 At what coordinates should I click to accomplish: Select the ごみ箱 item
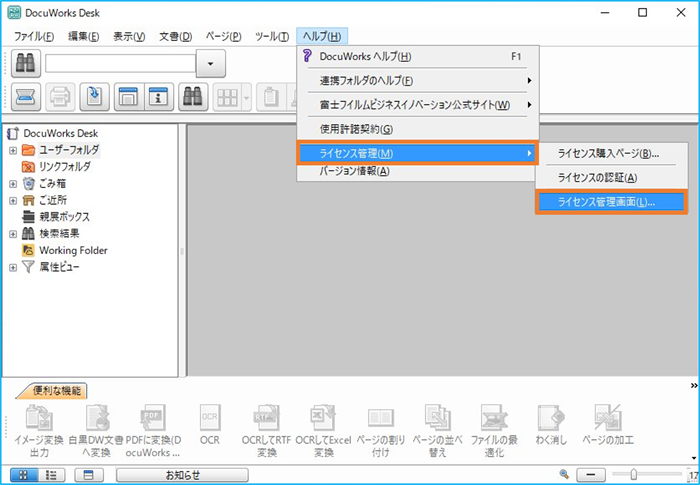coord(52,184)
